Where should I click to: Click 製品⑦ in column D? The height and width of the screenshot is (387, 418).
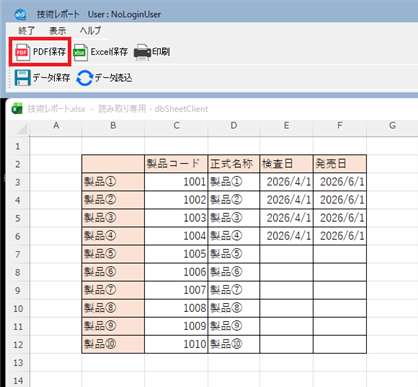[234, 290]
